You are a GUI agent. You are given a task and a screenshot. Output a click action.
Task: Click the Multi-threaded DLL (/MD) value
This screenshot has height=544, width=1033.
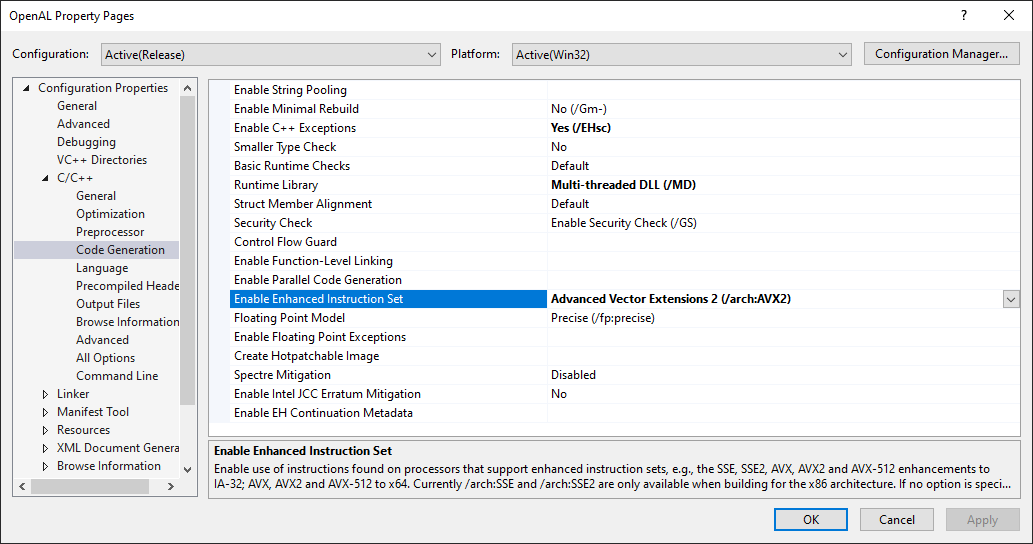click(623, 185)
